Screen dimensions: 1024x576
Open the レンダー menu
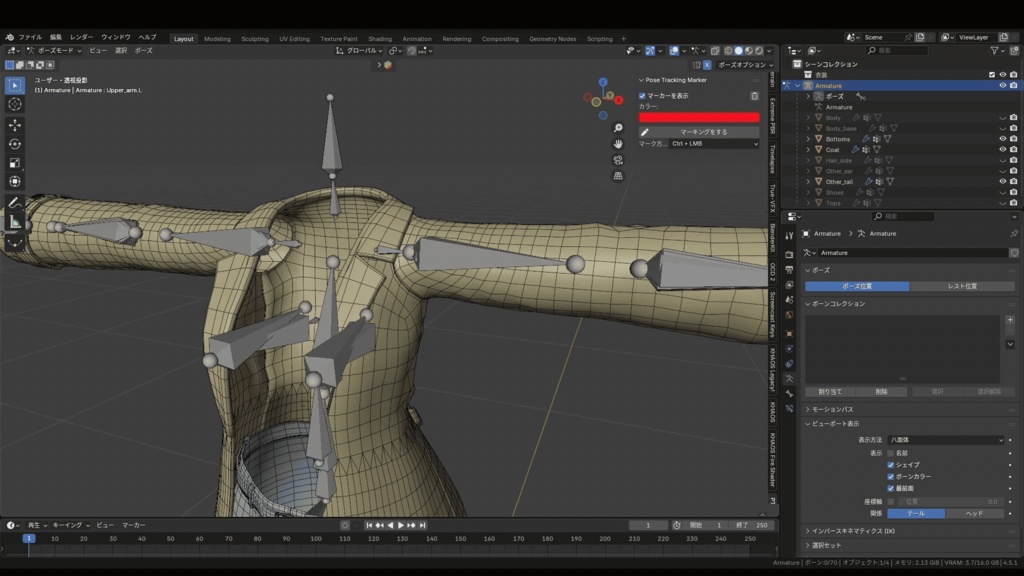81,37
